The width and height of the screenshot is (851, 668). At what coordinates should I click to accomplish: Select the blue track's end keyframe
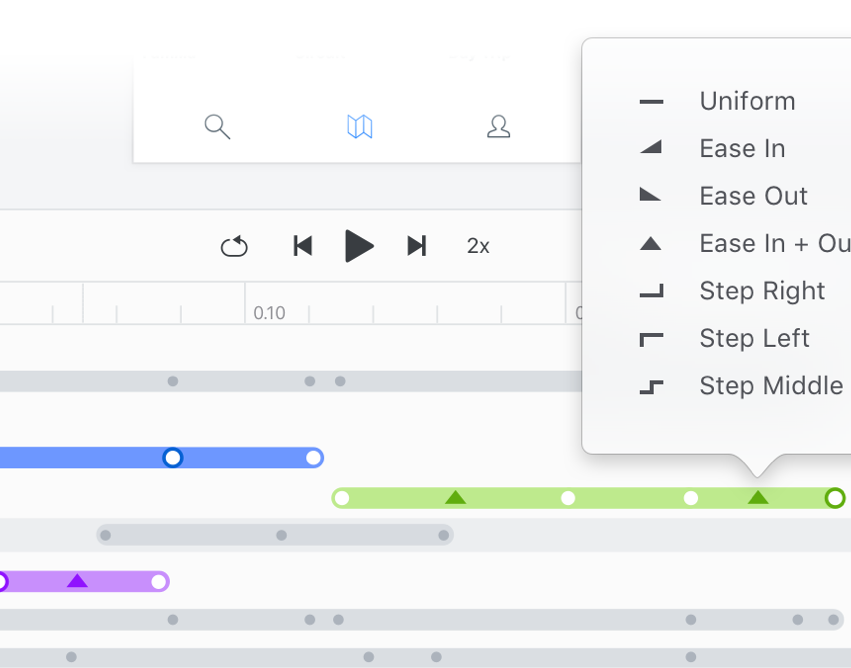click(315, 458)
